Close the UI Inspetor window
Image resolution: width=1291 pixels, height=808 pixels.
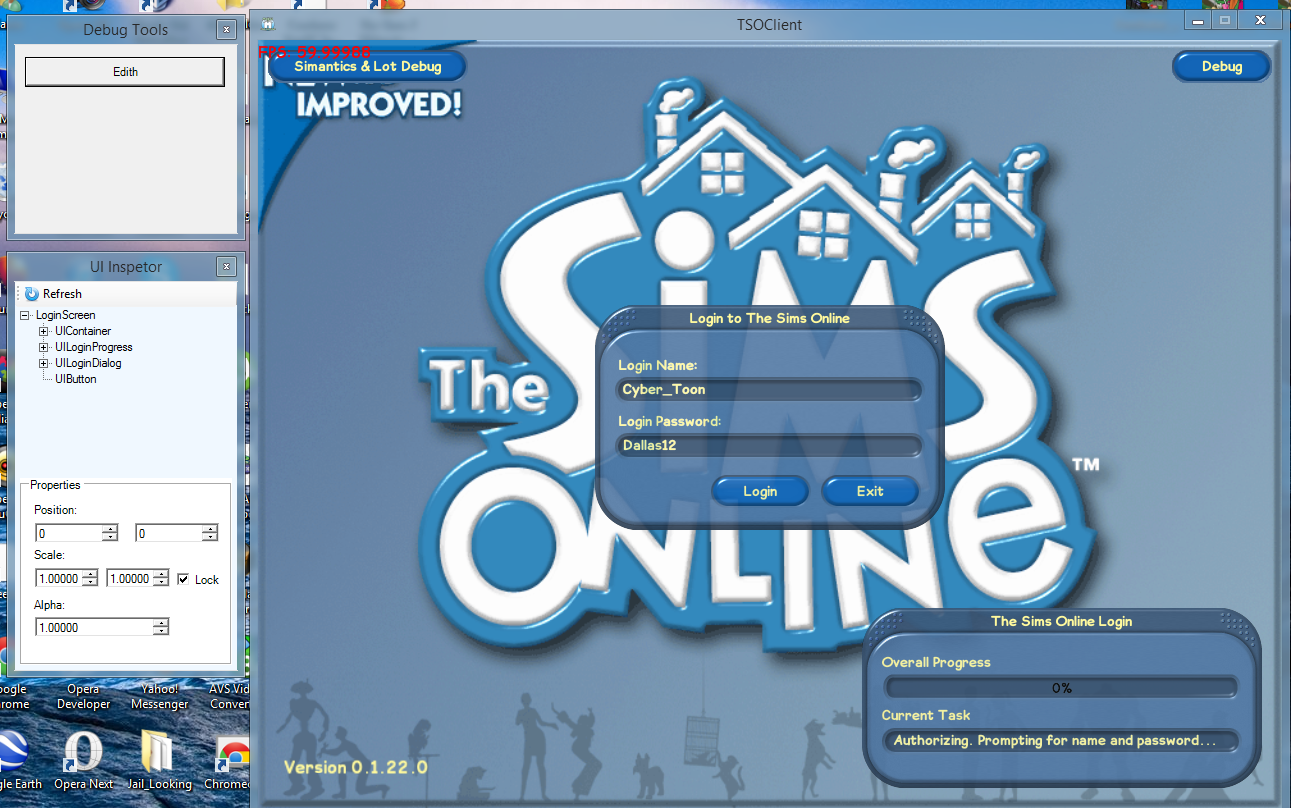(227, 267)
